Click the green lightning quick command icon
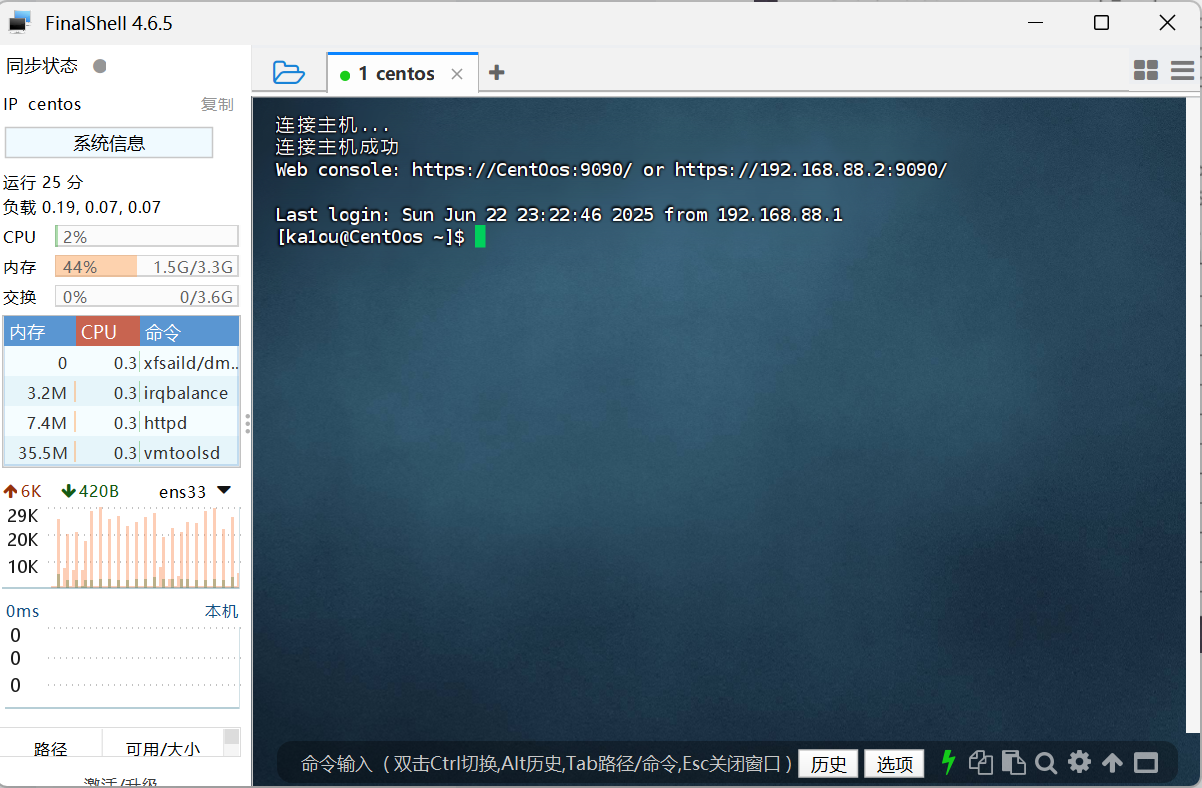This screenshot has height=788, width=1202. 949,763
